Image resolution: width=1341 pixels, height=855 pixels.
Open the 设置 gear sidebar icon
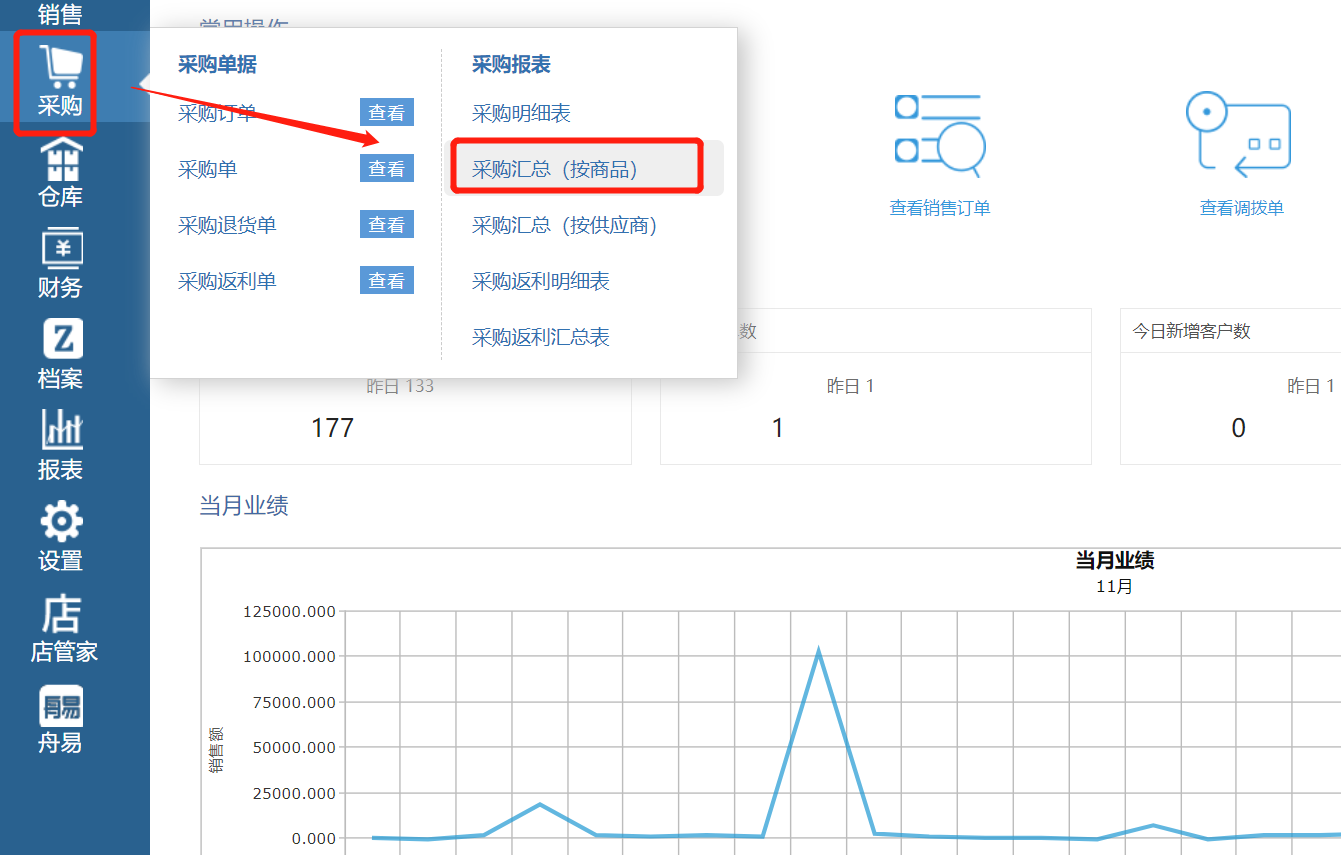tap(61, 522)
